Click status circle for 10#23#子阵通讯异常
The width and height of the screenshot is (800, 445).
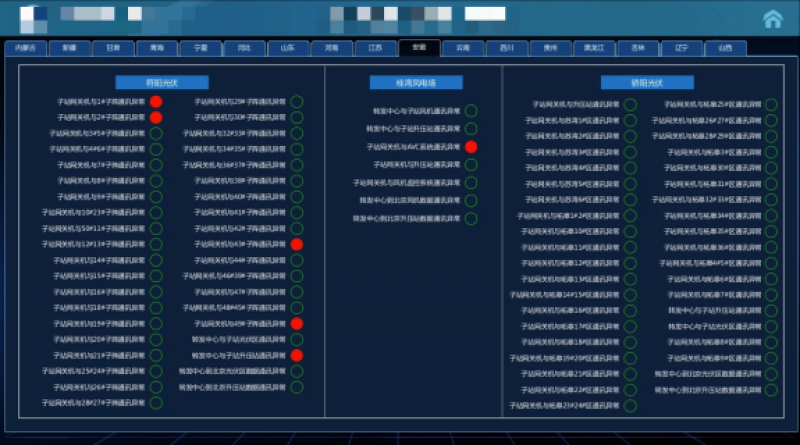point(156,212)
